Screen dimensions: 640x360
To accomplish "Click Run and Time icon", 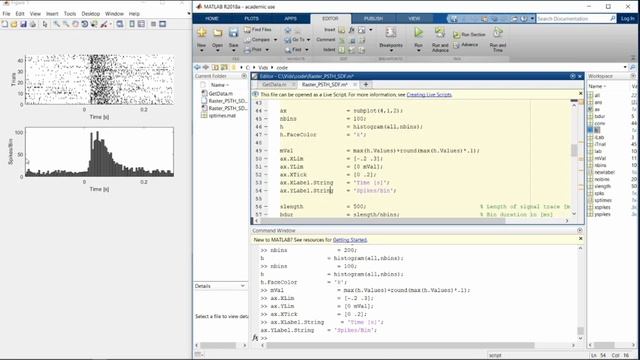I will point(498,33).
